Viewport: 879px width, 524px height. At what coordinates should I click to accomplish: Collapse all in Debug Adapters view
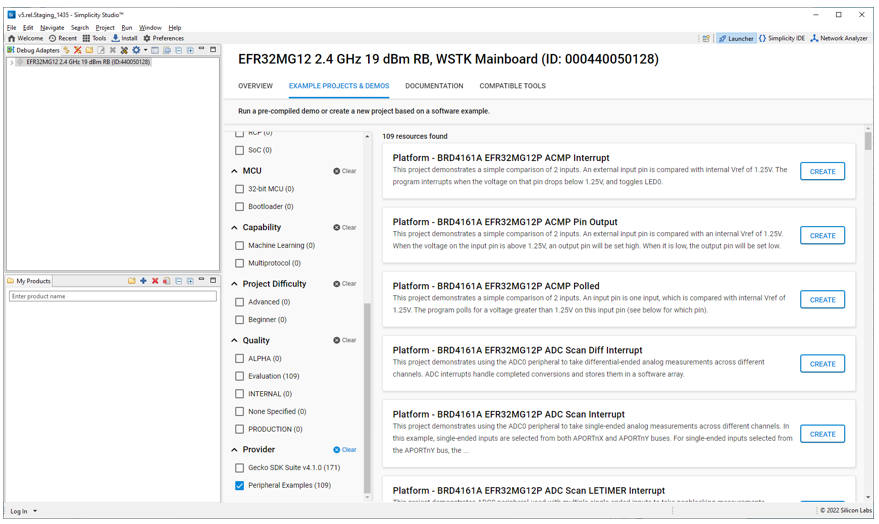(179, 50)
